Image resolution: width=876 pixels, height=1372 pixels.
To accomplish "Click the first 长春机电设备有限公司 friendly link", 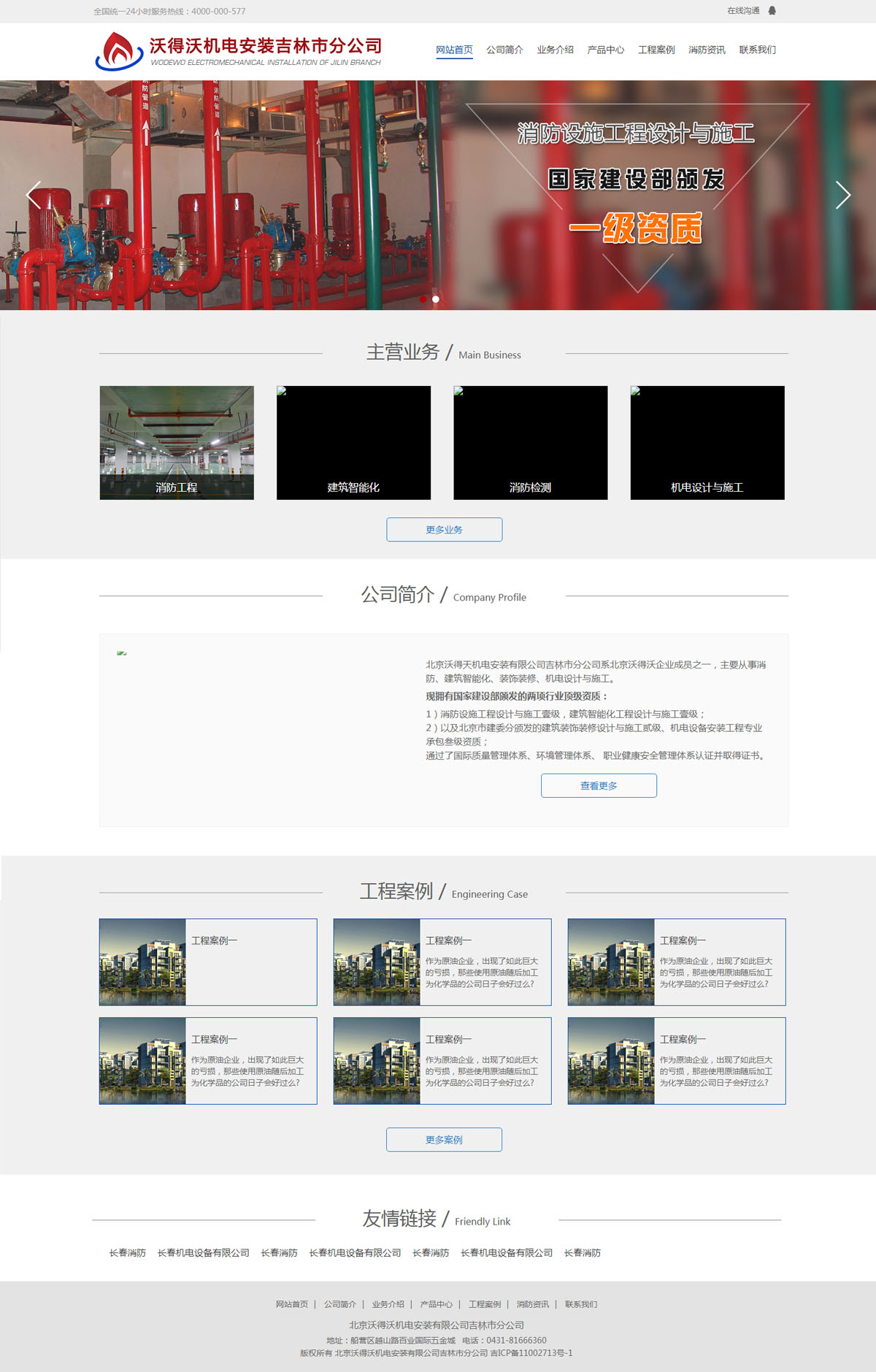I will click(x=204, y=1253).
